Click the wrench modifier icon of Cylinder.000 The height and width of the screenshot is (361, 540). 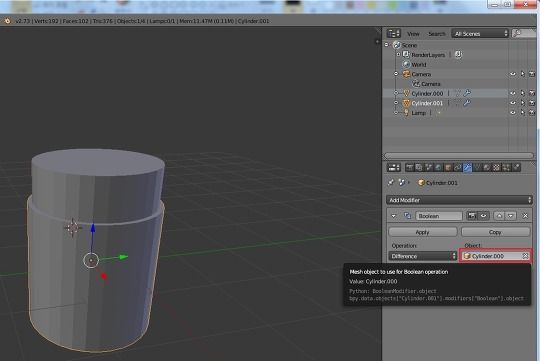[x=467, y=93]
